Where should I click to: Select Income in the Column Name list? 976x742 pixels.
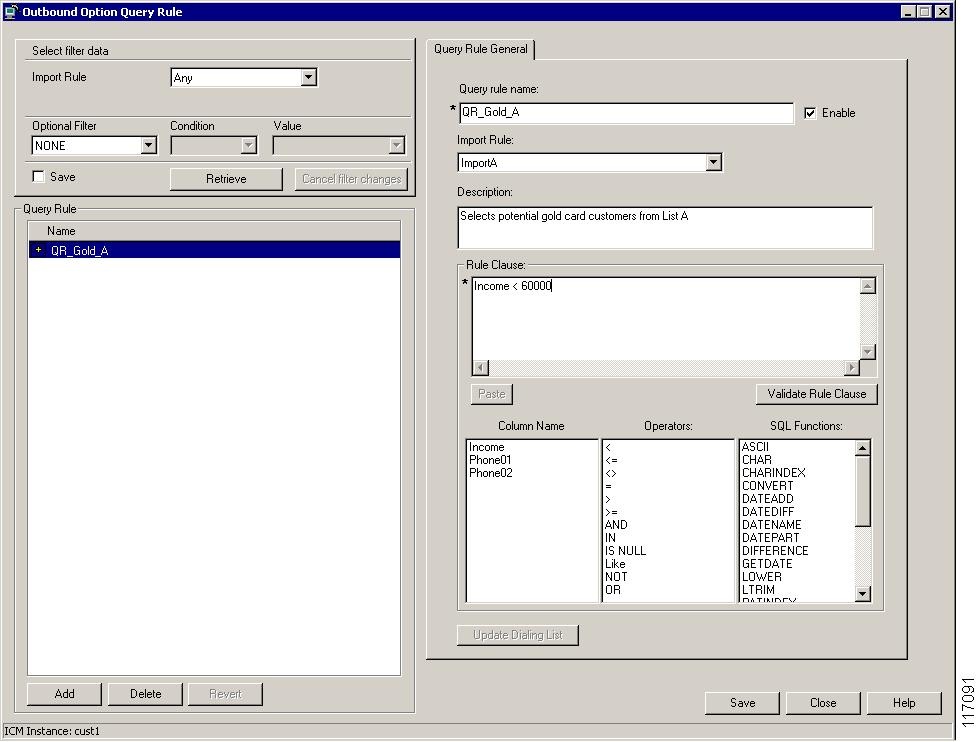point(487,447)
